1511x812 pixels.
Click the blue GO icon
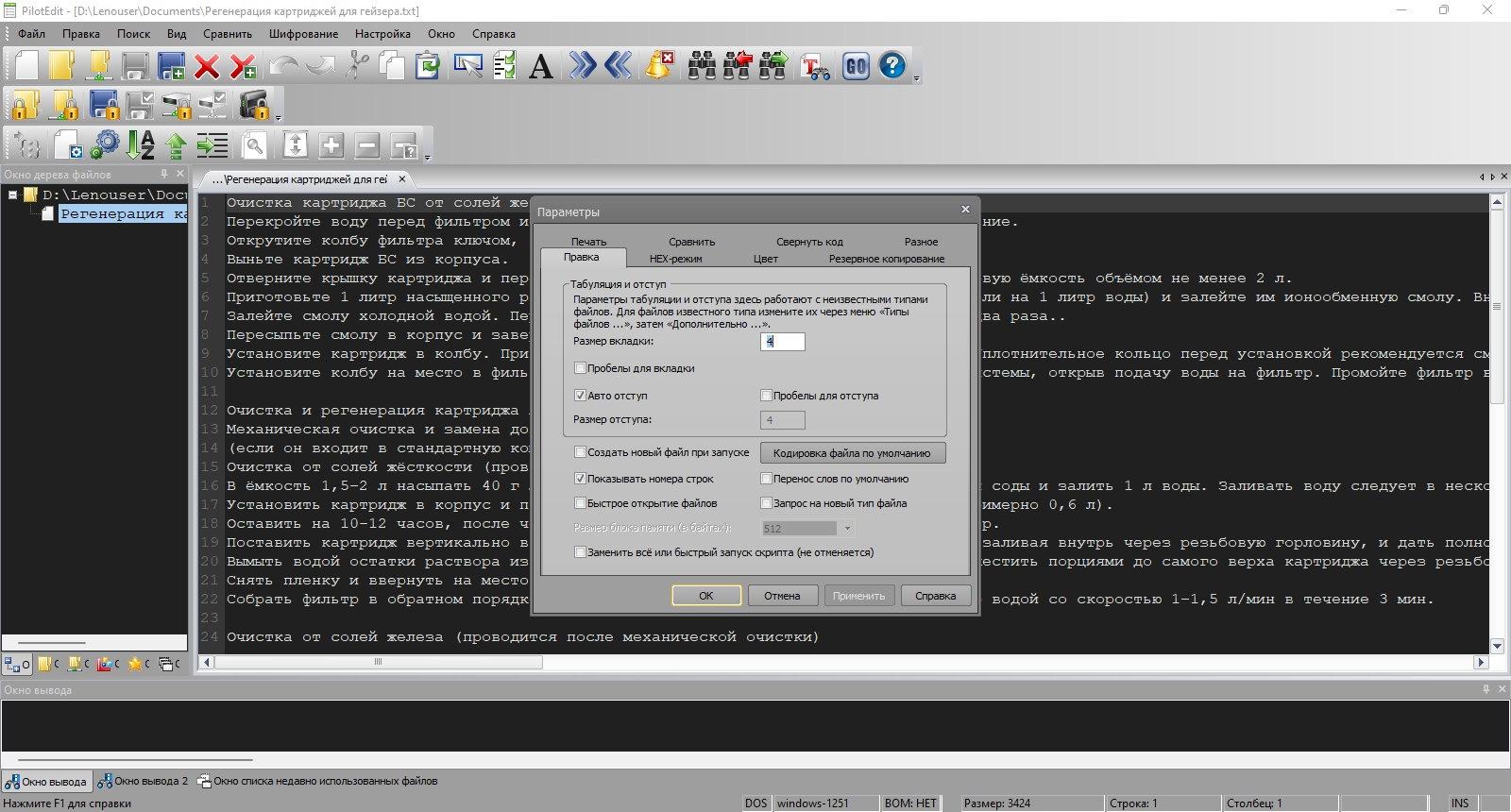[856, 65]
